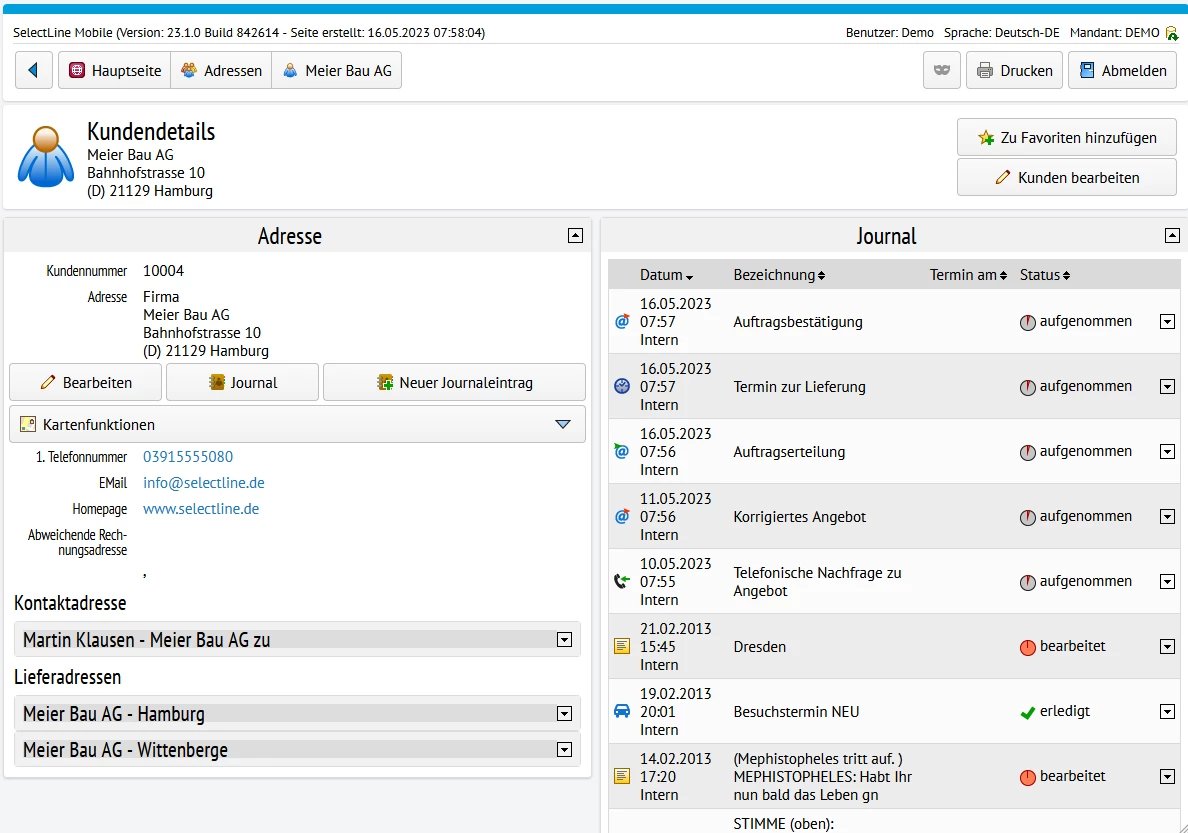Sort the journal by Datum column
The width and height of the screenshot is (1188, 833).
pyautogui.click(x=666, y=275)
